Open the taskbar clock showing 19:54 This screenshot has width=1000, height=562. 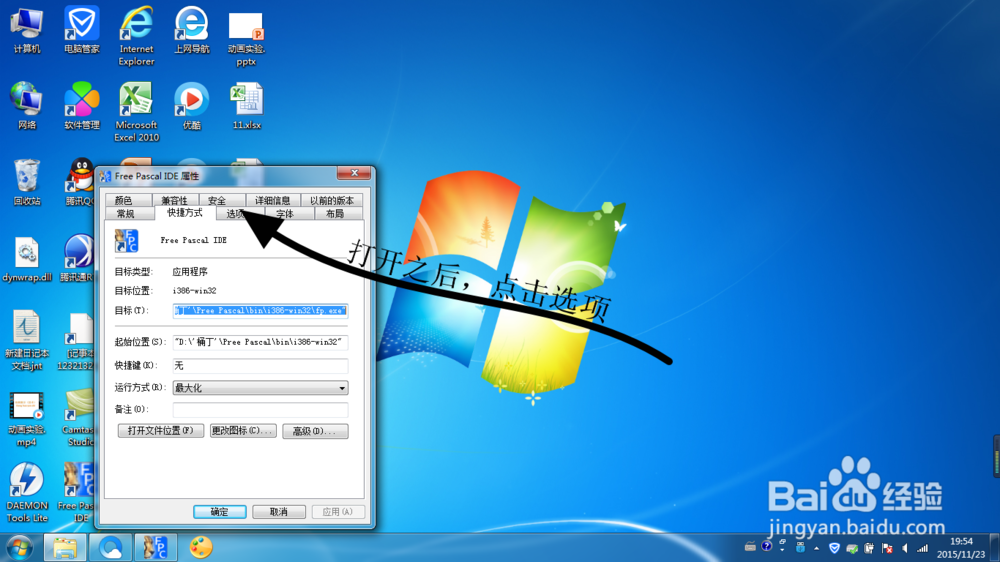961,548
